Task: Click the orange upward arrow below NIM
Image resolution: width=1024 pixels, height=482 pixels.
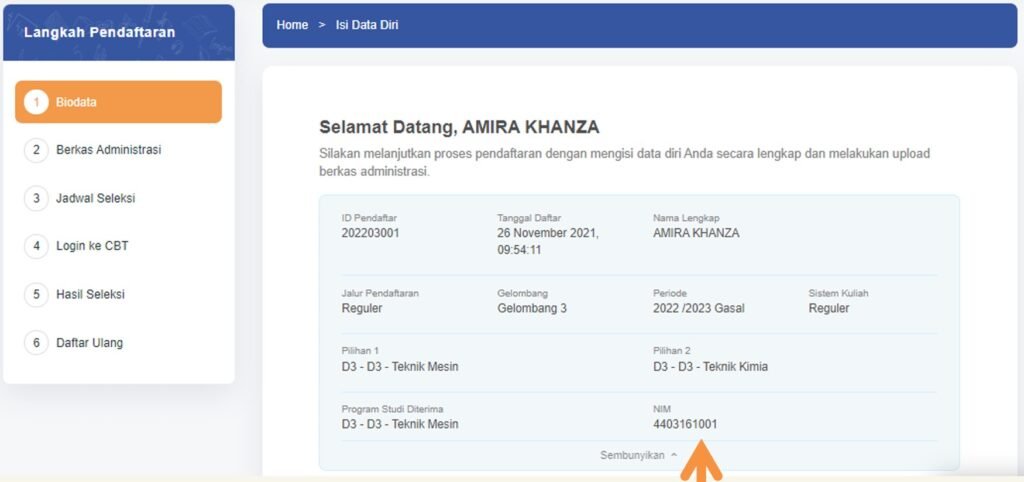Action: pyautogui.click(x=701, y=467)
